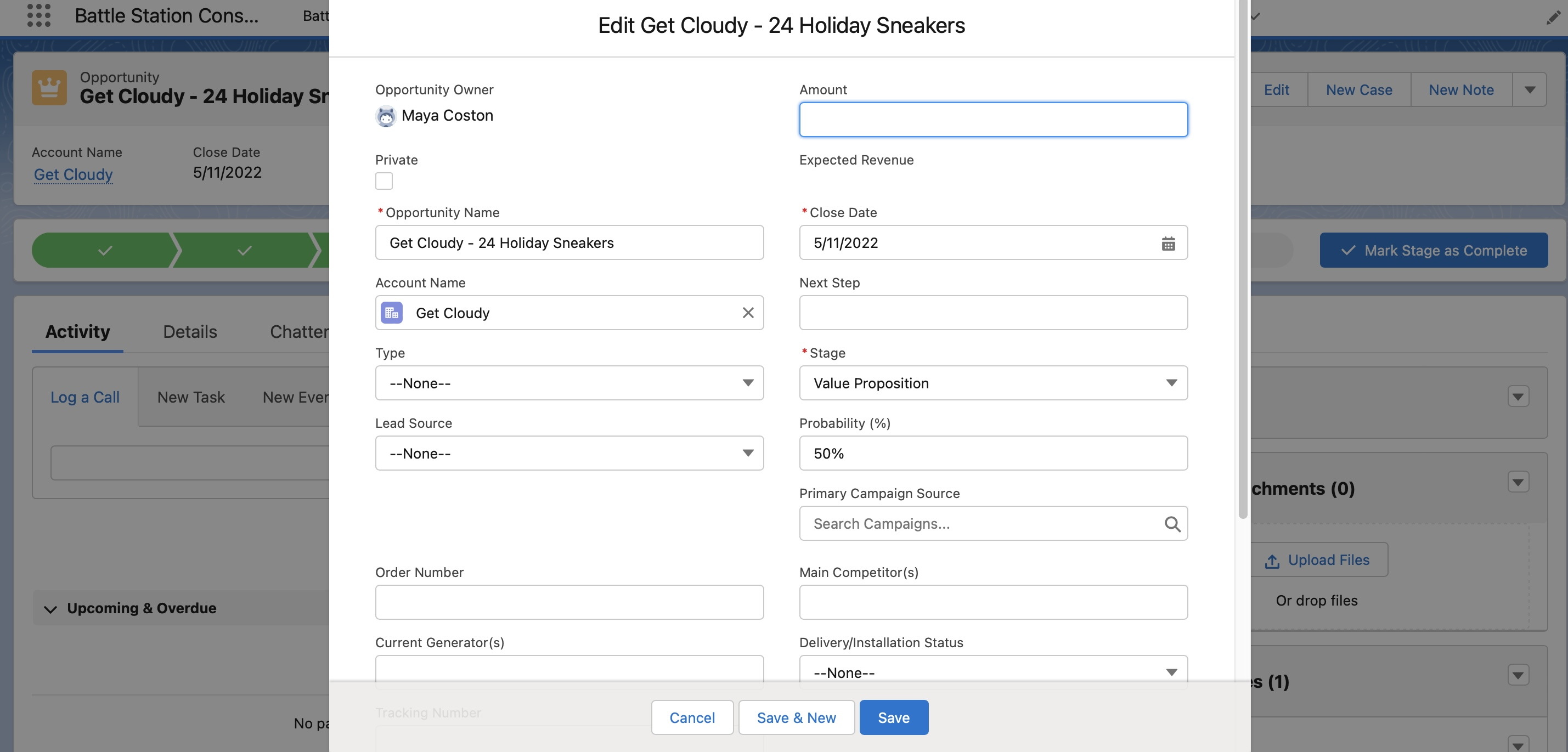Expand the Lead Source dropdown
This screenshot has height=752, width=1568.
[568, 453]
